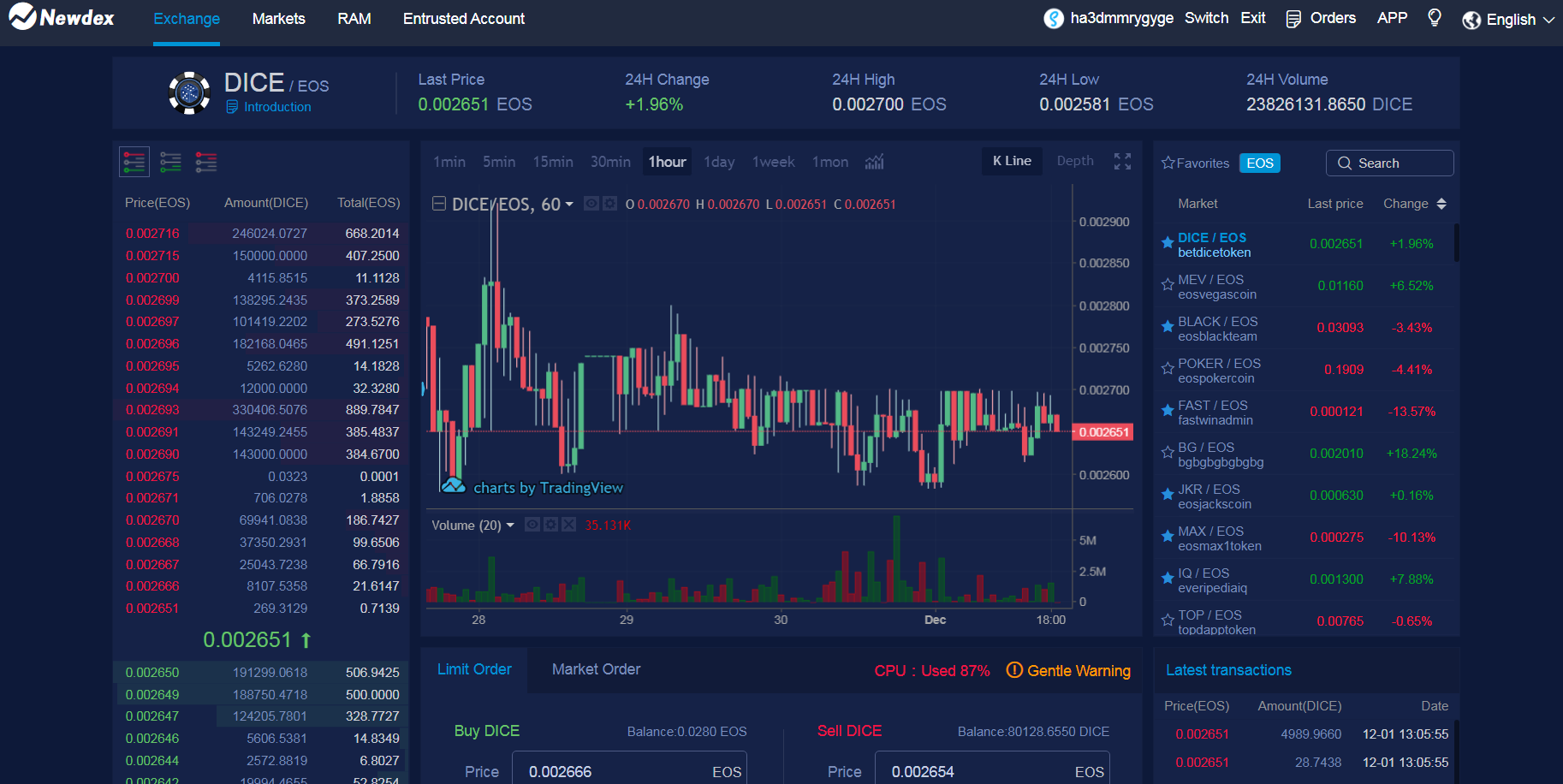Toggle favorite star for DICE / EOS
Viewport: 1563px width, 784px height.
1168,243
